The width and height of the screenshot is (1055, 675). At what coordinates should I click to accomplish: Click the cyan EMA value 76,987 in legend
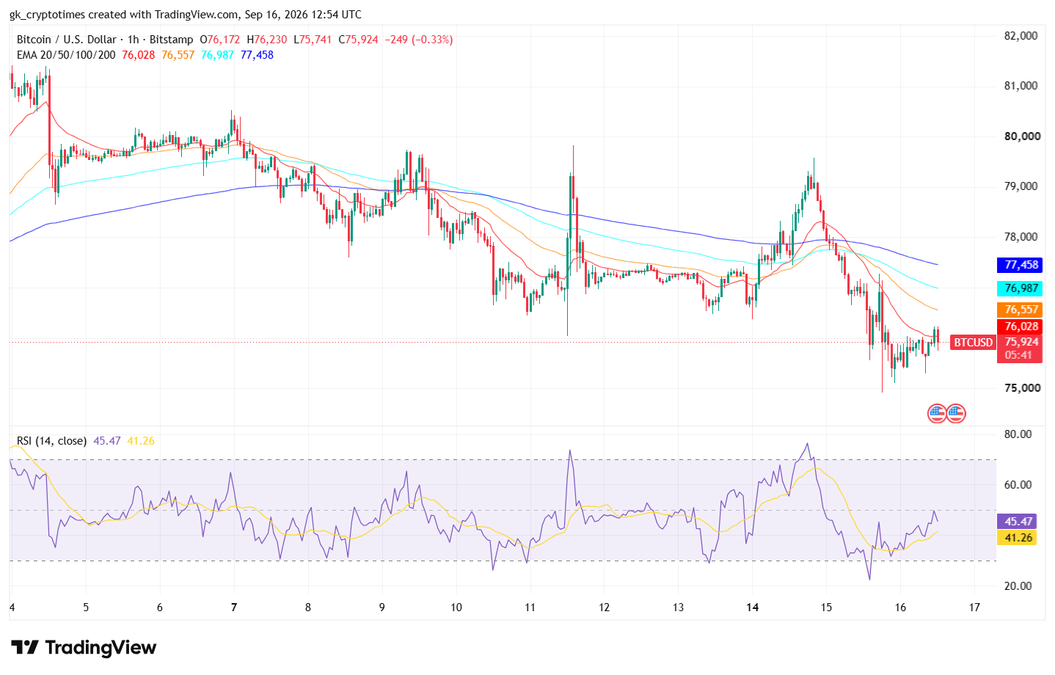coord(217,55)
